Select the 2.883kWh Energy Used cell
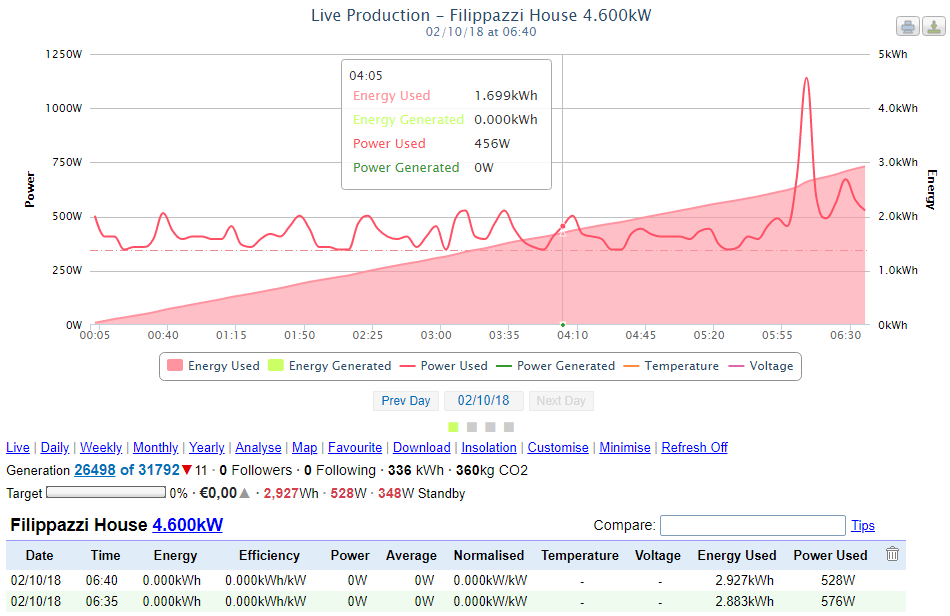Viewport: 950px width, 616px height. point(744,601)
